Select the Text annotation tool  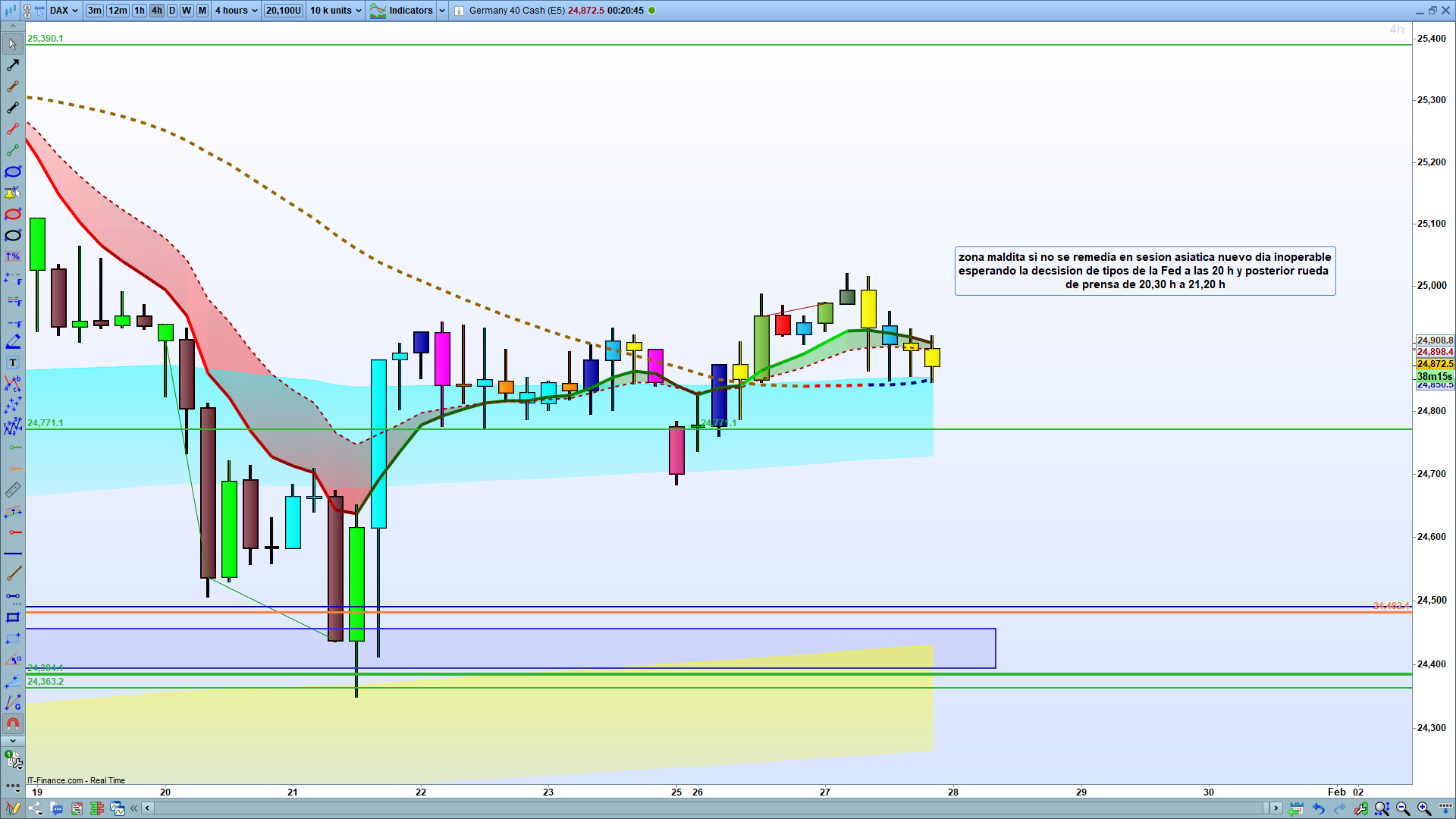[x=13, y=362]
